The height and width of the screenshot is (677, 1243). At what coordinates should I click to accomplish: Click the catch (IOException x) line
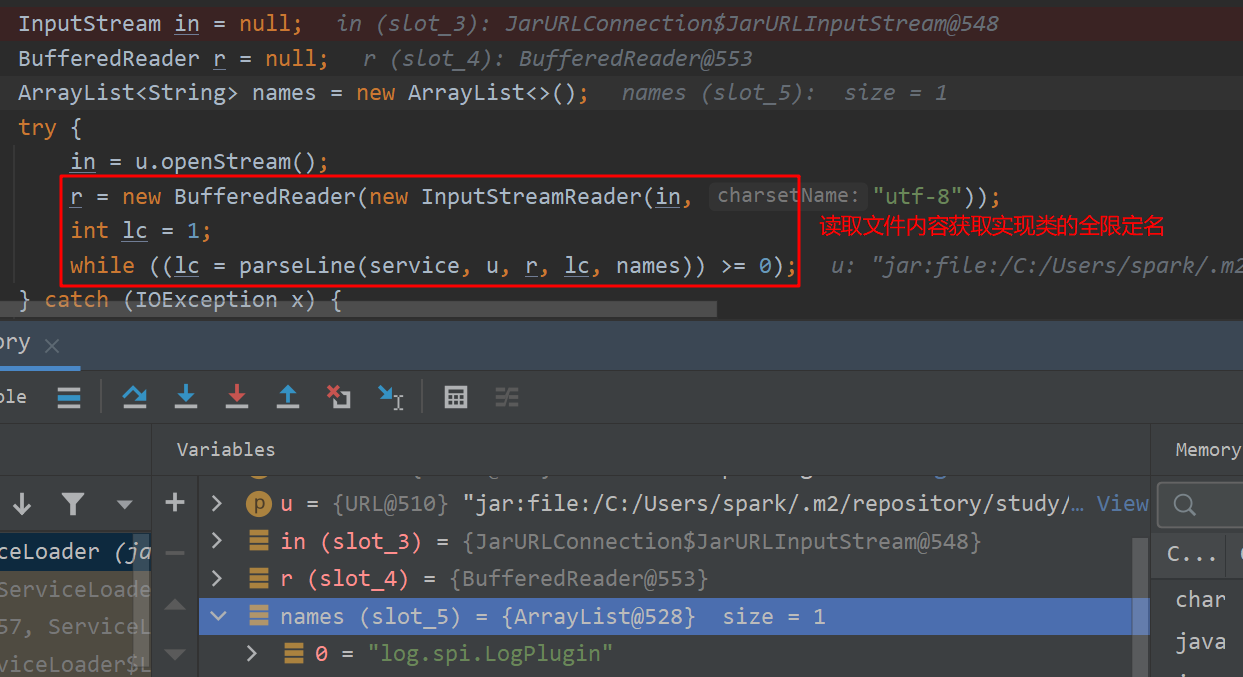click(180, 300)
